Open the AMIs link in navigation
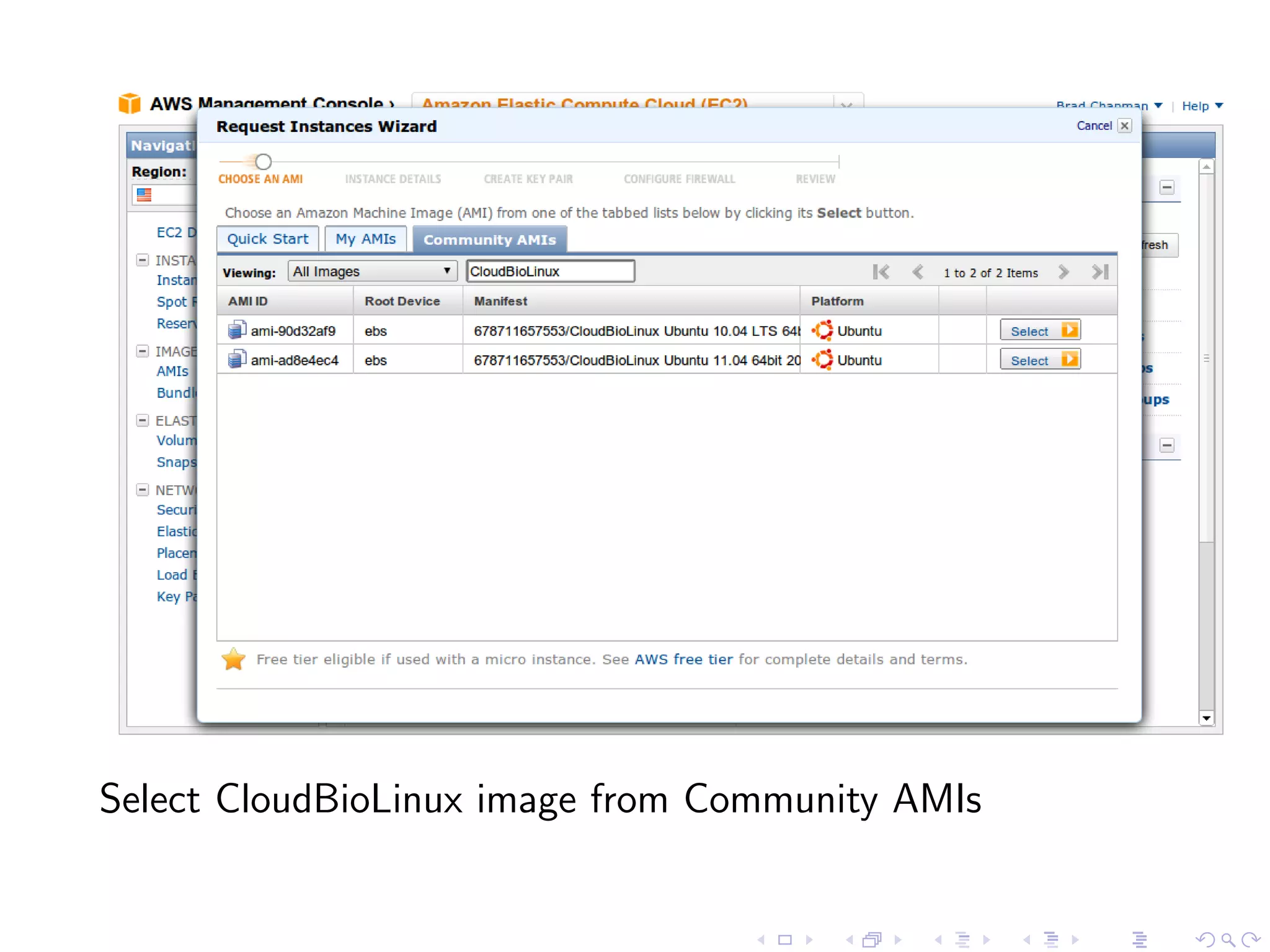Viewport: 1270px width, 952px height. pos(172,371)
